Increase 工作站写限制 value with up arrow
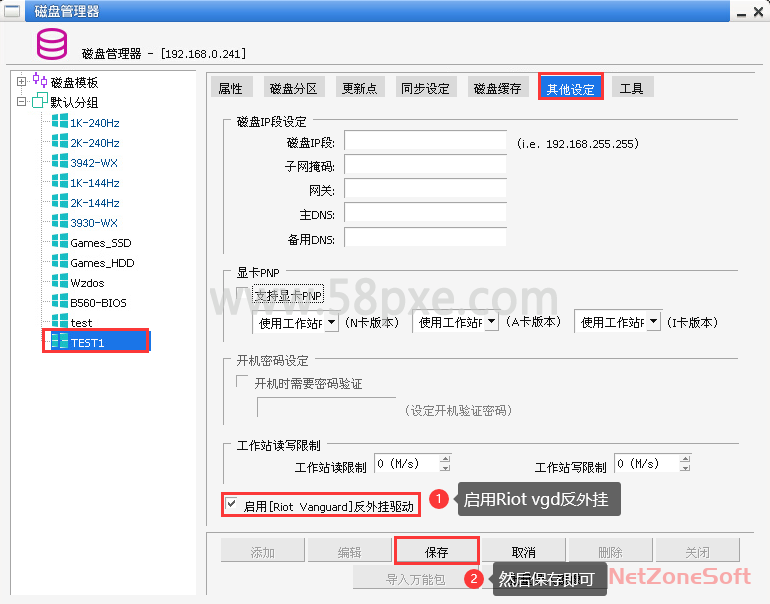 pos(685,459)
